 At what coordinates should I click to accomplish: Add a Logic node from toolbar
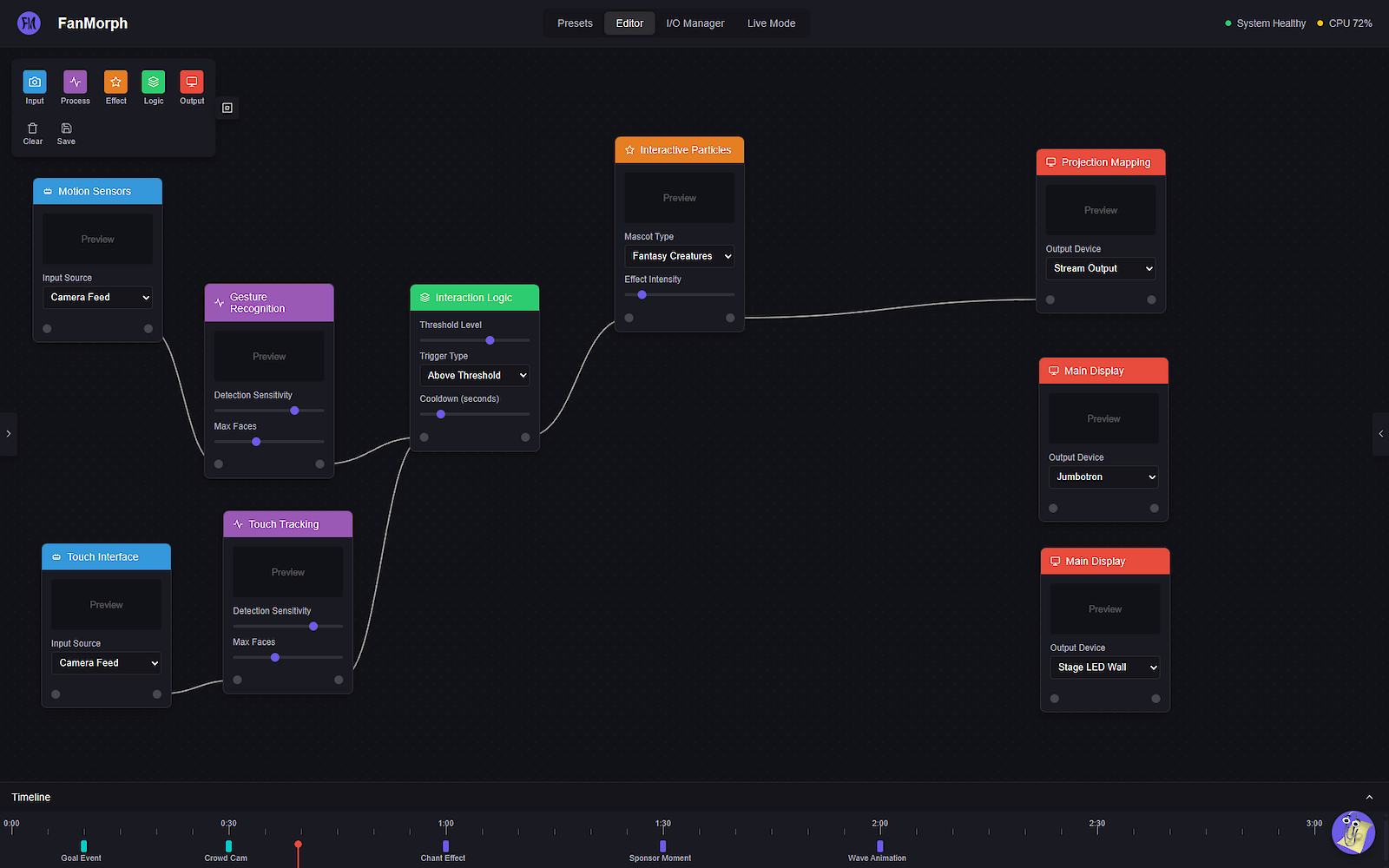154,82
